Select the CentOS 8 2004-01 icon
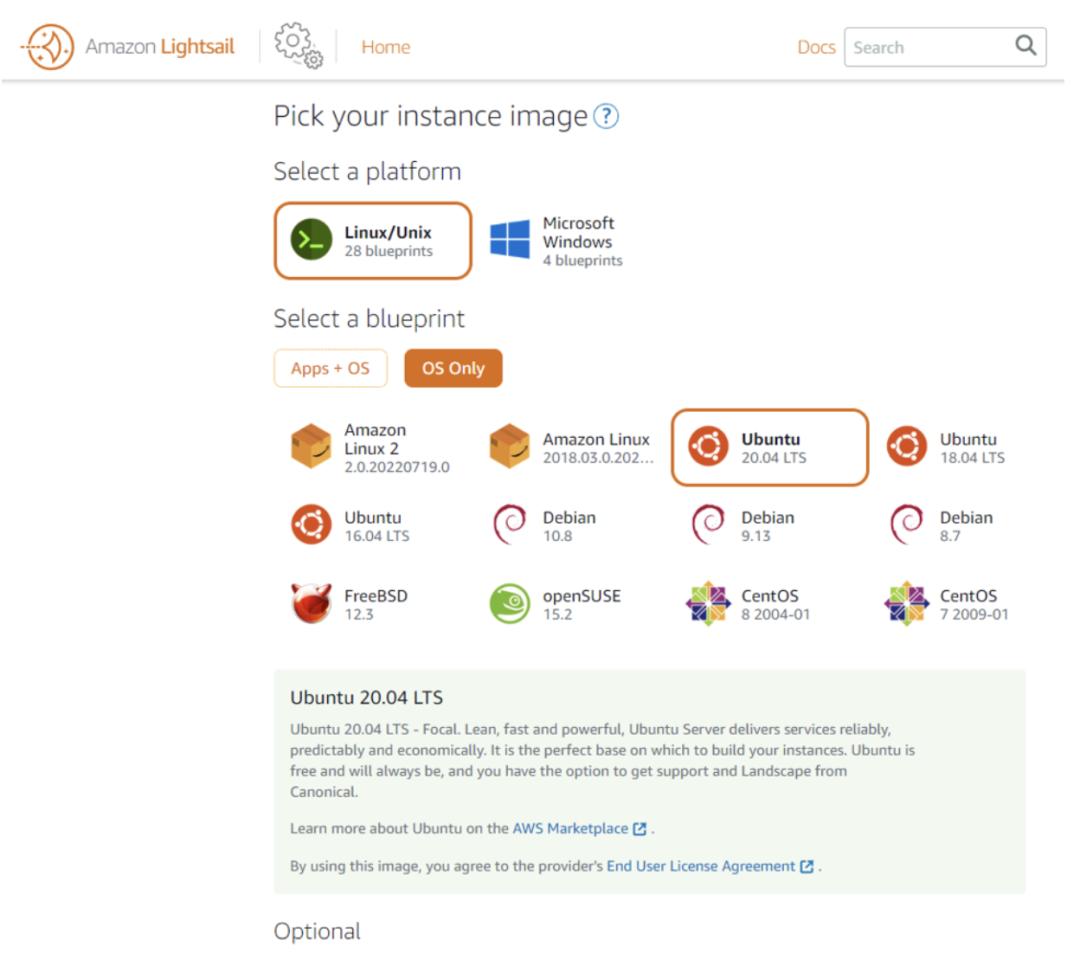 (x=708, y=604)
